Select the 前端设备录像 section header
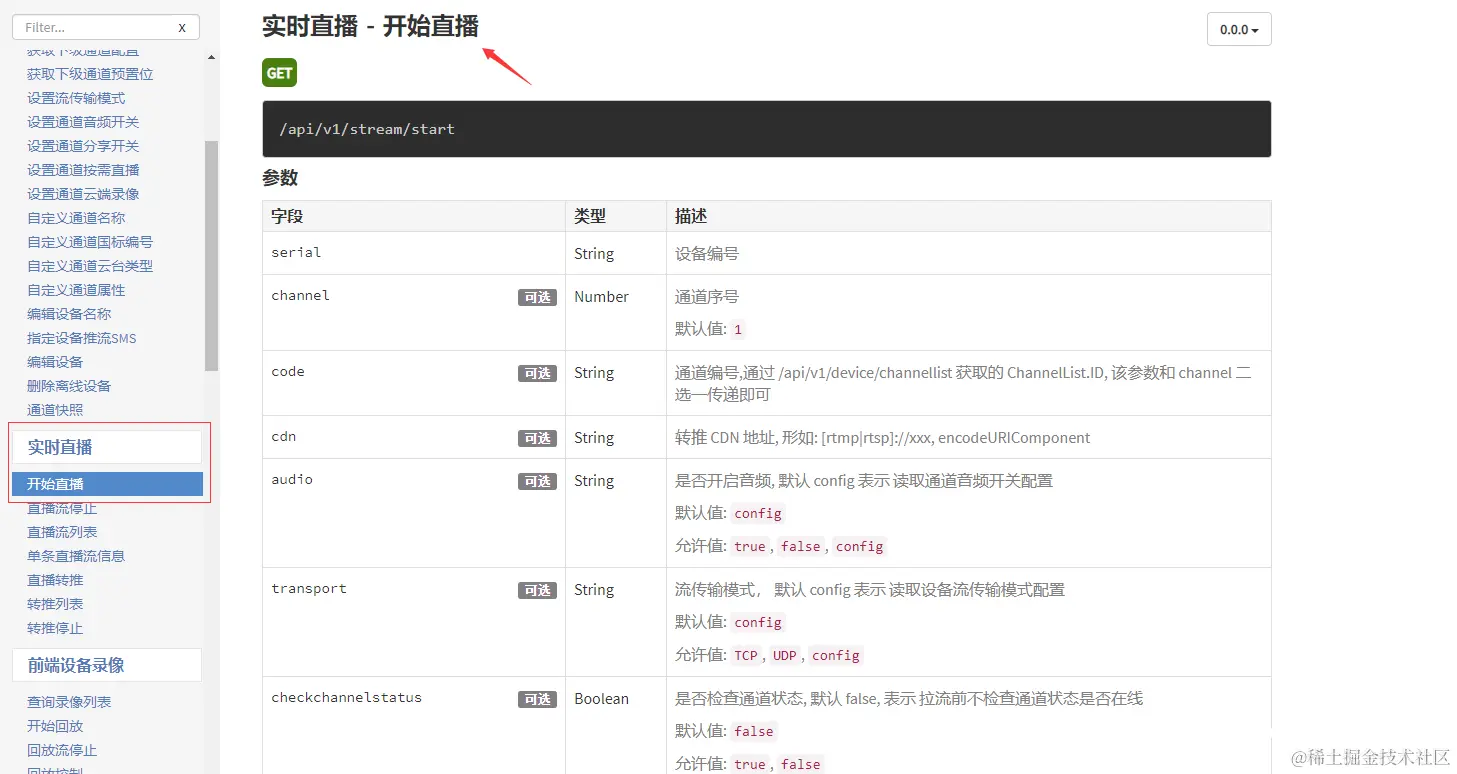The height and width of the screenshot is (774, 1457). click(x=107, y=665)
